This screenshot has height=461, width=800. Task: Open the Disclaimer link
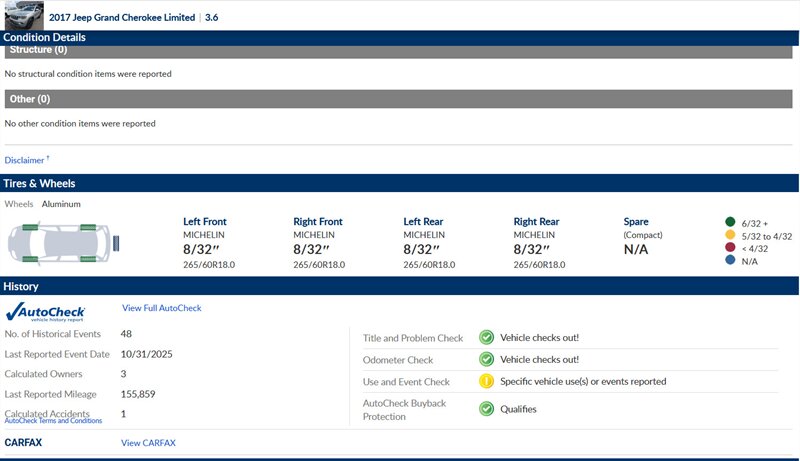pos(25,160)
